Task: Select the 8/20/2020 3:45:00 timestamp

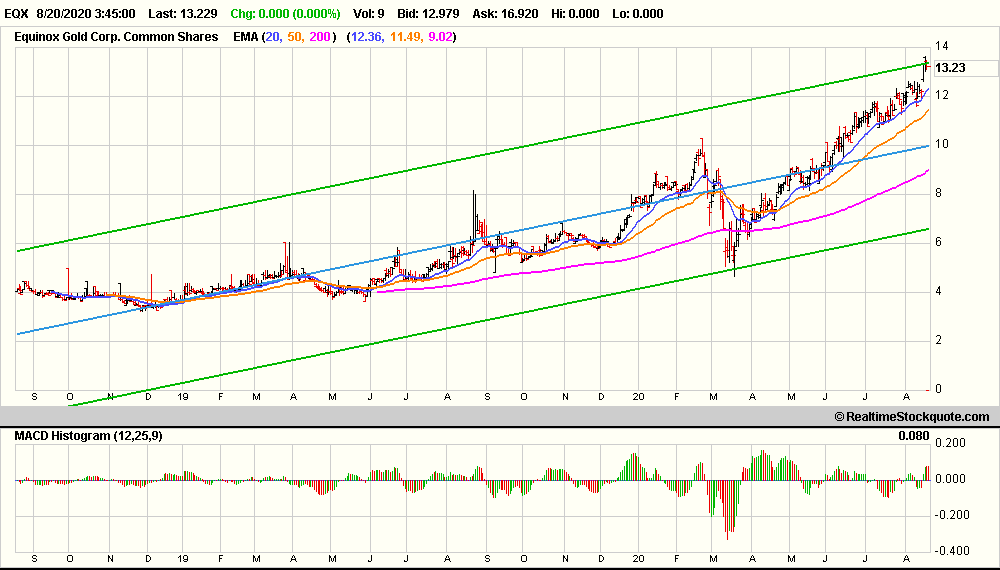Action: (85, 13)
